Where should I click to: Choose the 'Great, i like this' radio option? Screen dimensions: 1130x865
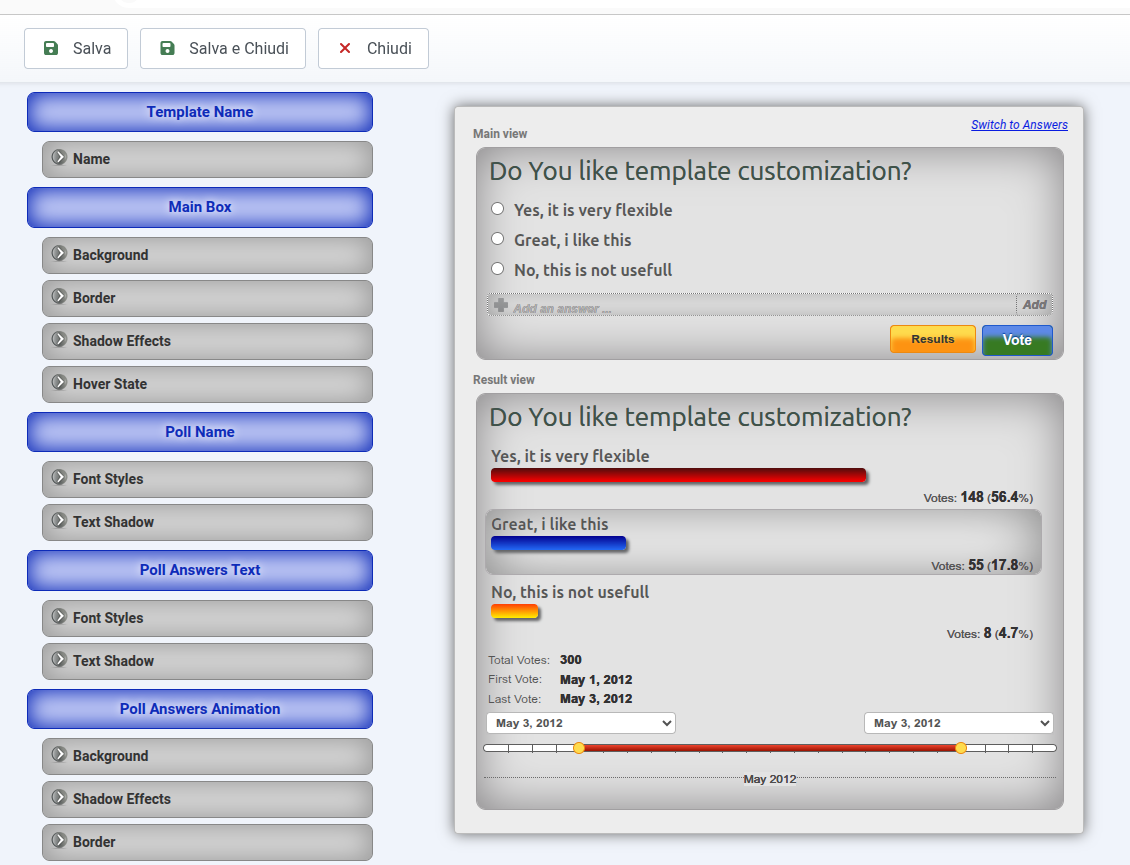(498, 239)
